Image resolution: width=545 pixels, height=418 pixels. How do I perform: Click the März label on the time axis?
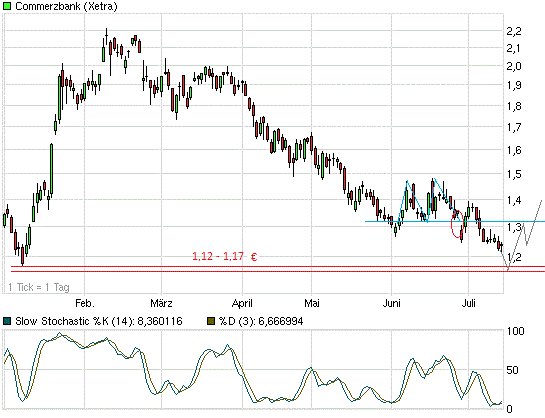(x=161, y=303)
